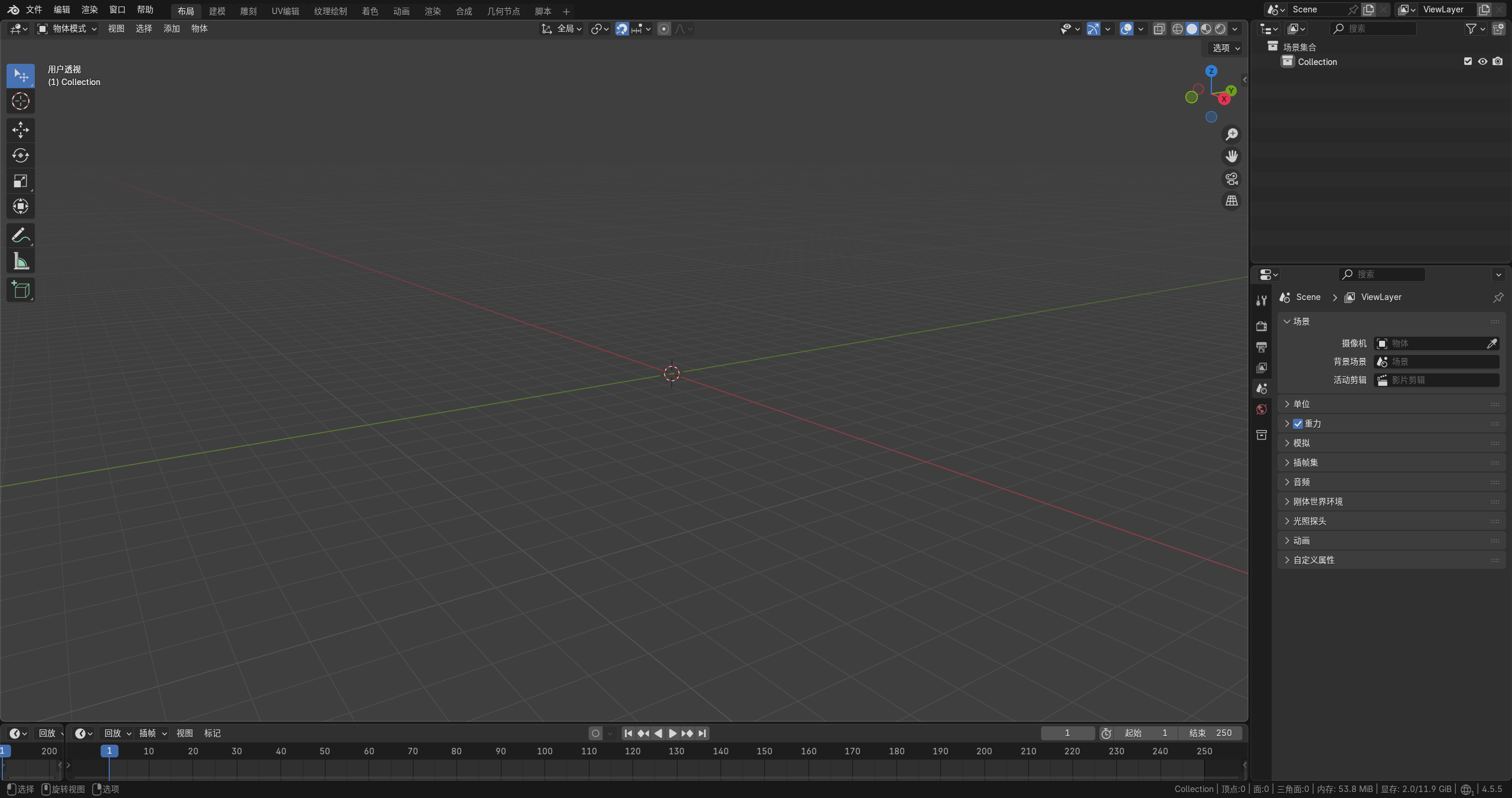The width and height of the screenshot is (1512, 798).
Task: Toggle X-ray mode
Action: point(1159,28)
